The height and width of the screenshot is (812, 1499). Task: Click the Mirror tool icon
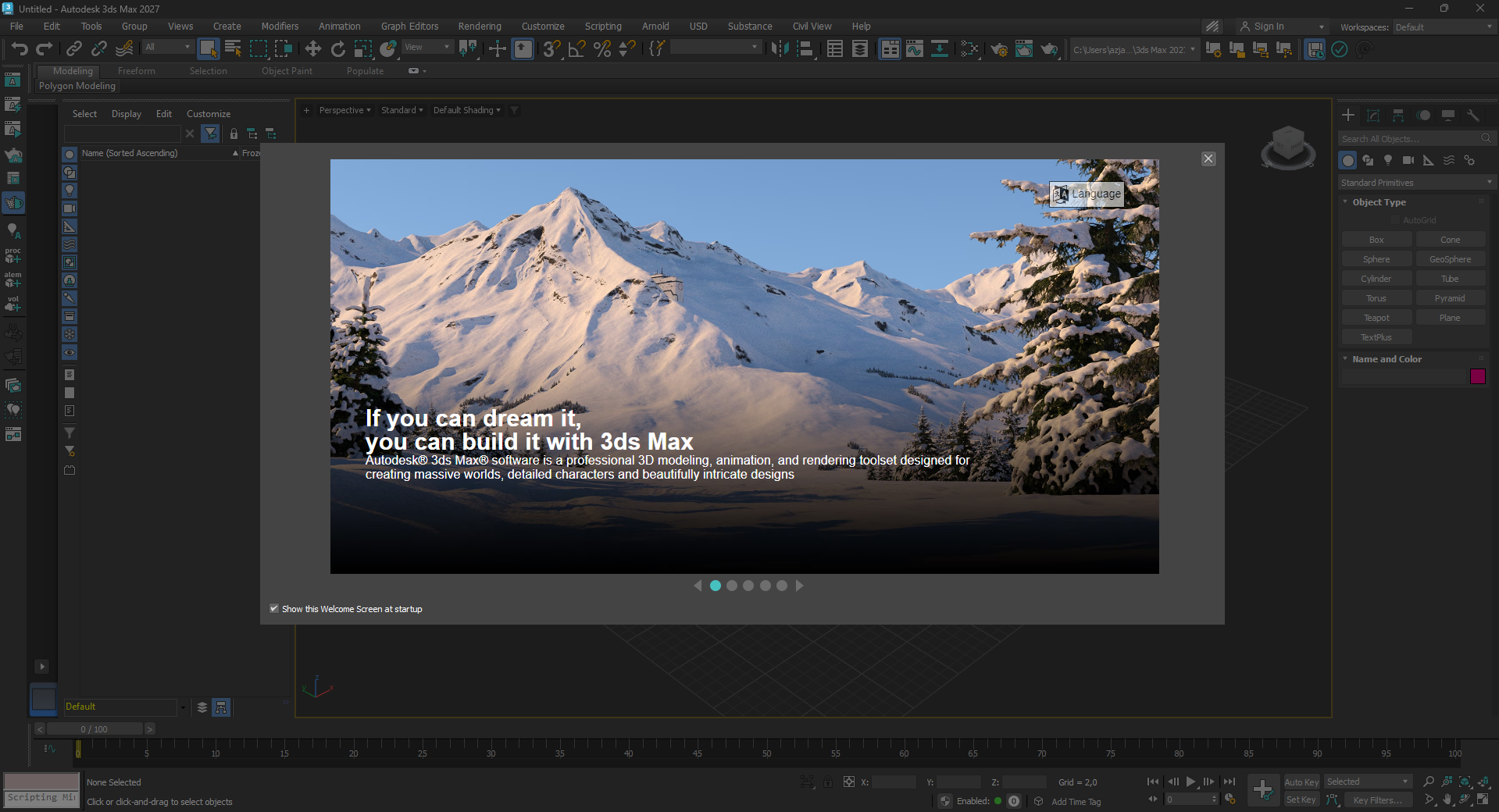point(780,49)
